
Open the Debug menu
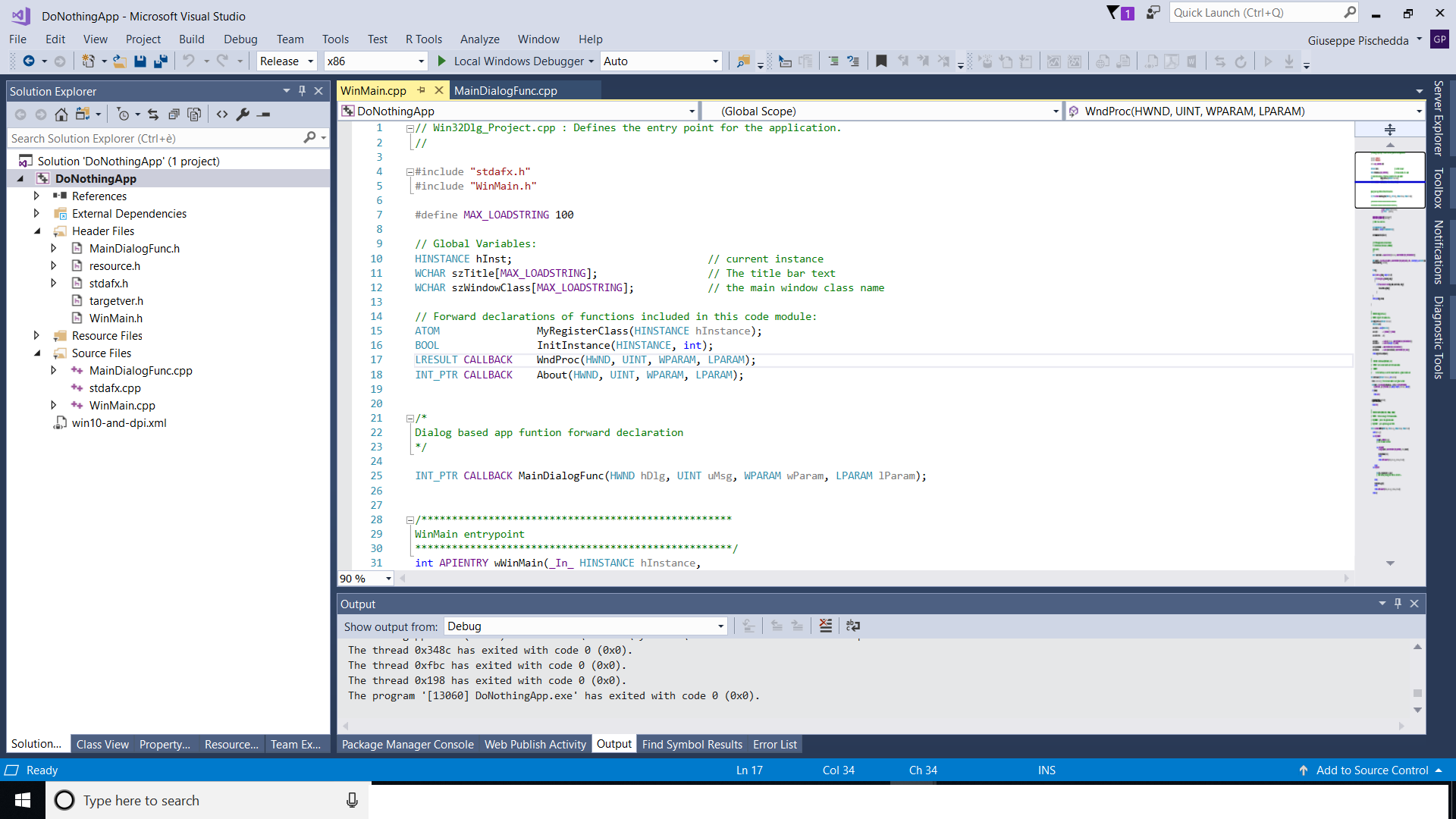click(x=240, y=39)
